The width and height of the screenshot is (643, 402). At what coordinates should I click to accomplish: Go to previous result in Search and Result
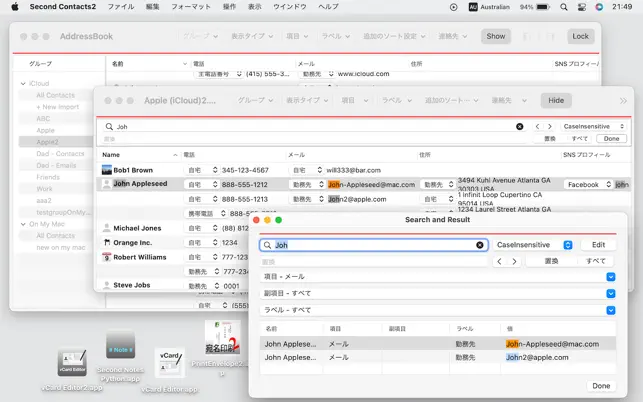pos(499,261)
